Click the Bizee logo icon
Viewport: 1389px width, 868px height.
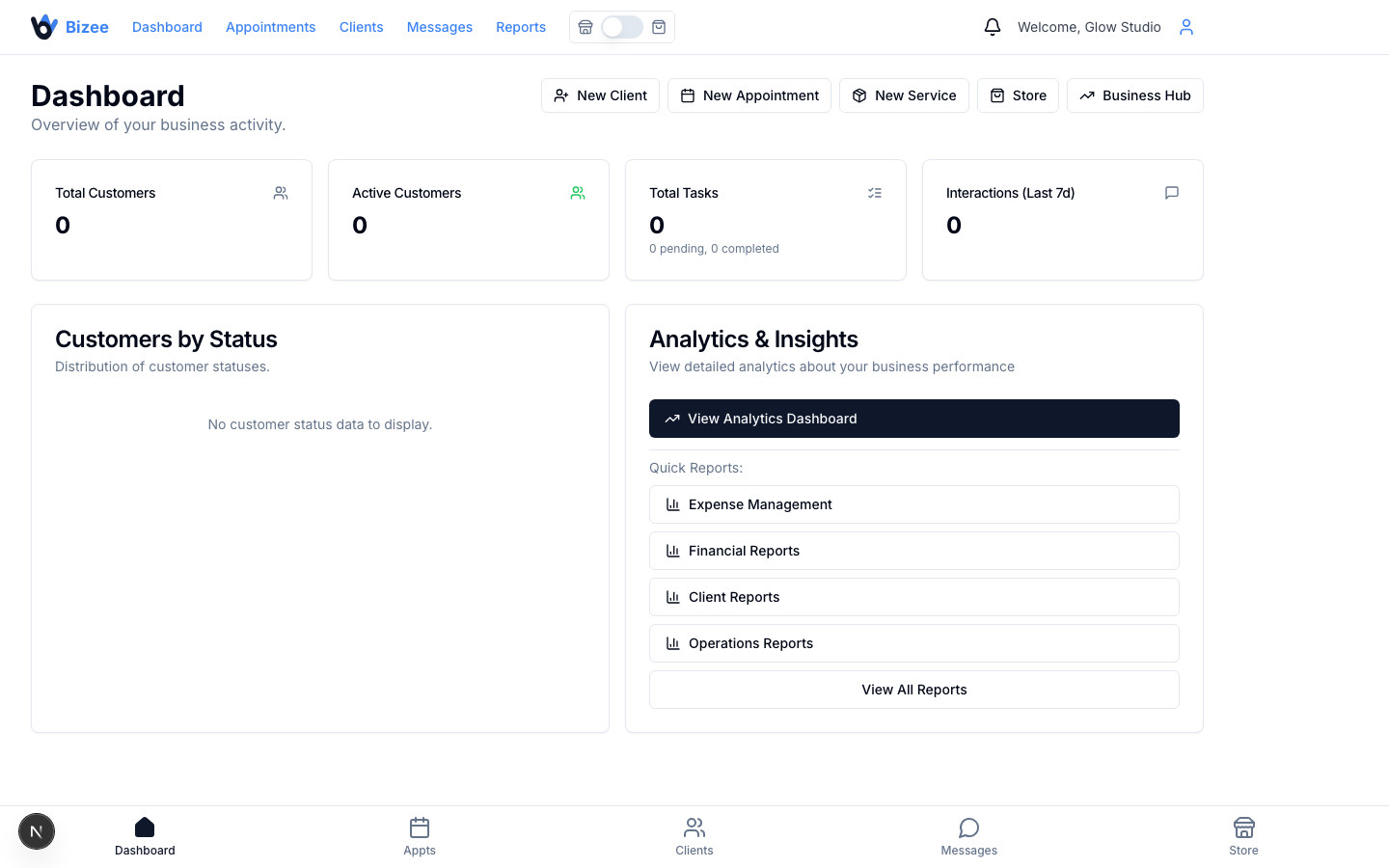[44, 27]
